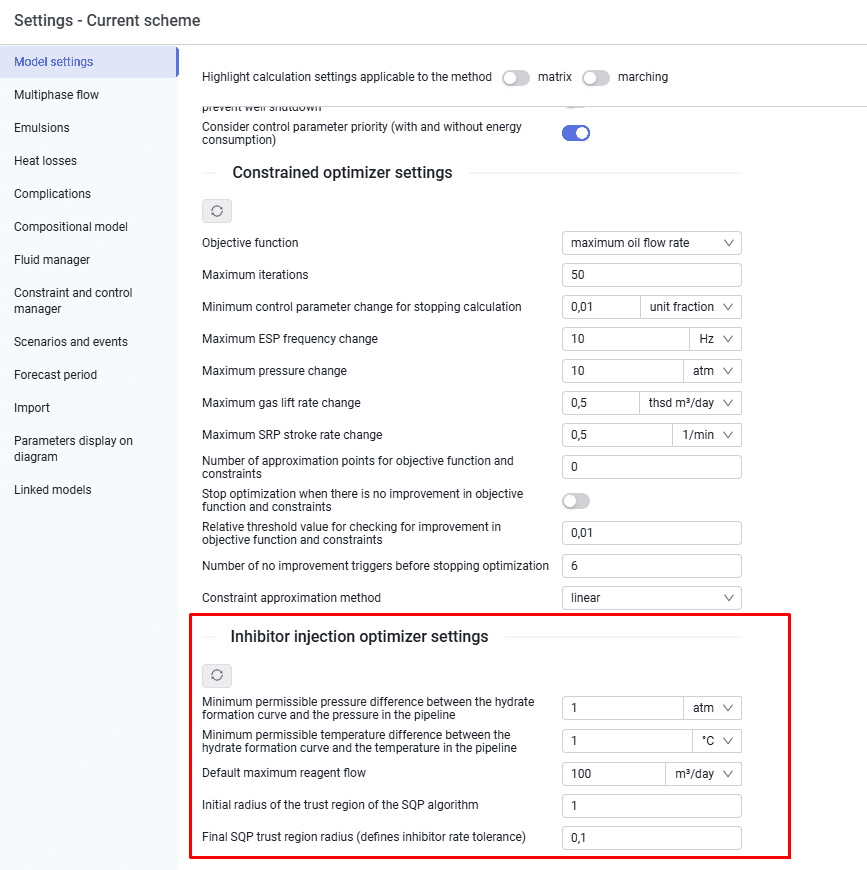Open the thsd m³/day unit dropdown
867x870 pixels.
pos(691,403)
